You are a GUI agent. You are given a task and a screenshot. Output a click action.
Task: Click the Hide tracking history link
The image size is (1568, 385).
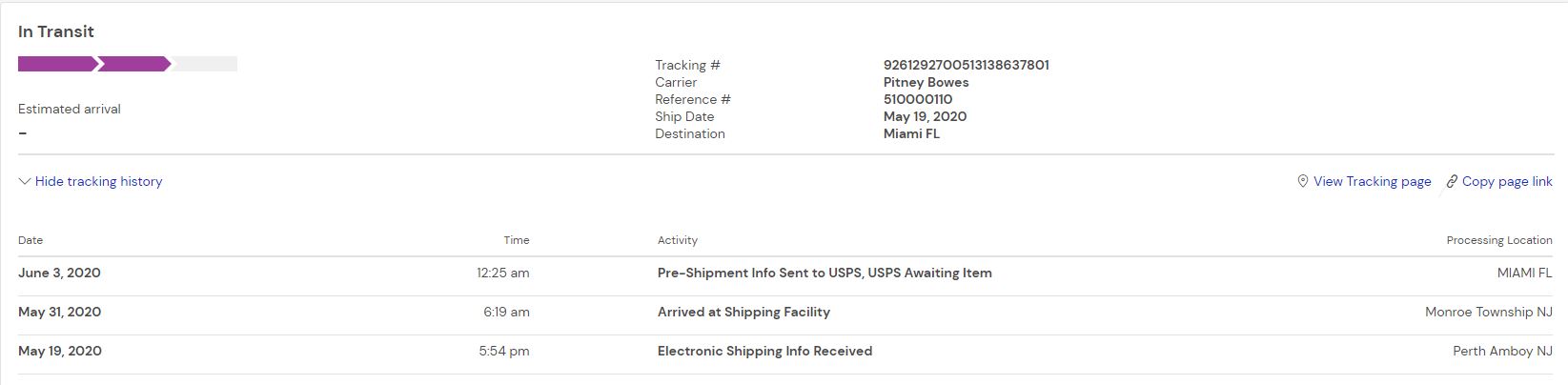pyautogui.click(x=98, y=181)
